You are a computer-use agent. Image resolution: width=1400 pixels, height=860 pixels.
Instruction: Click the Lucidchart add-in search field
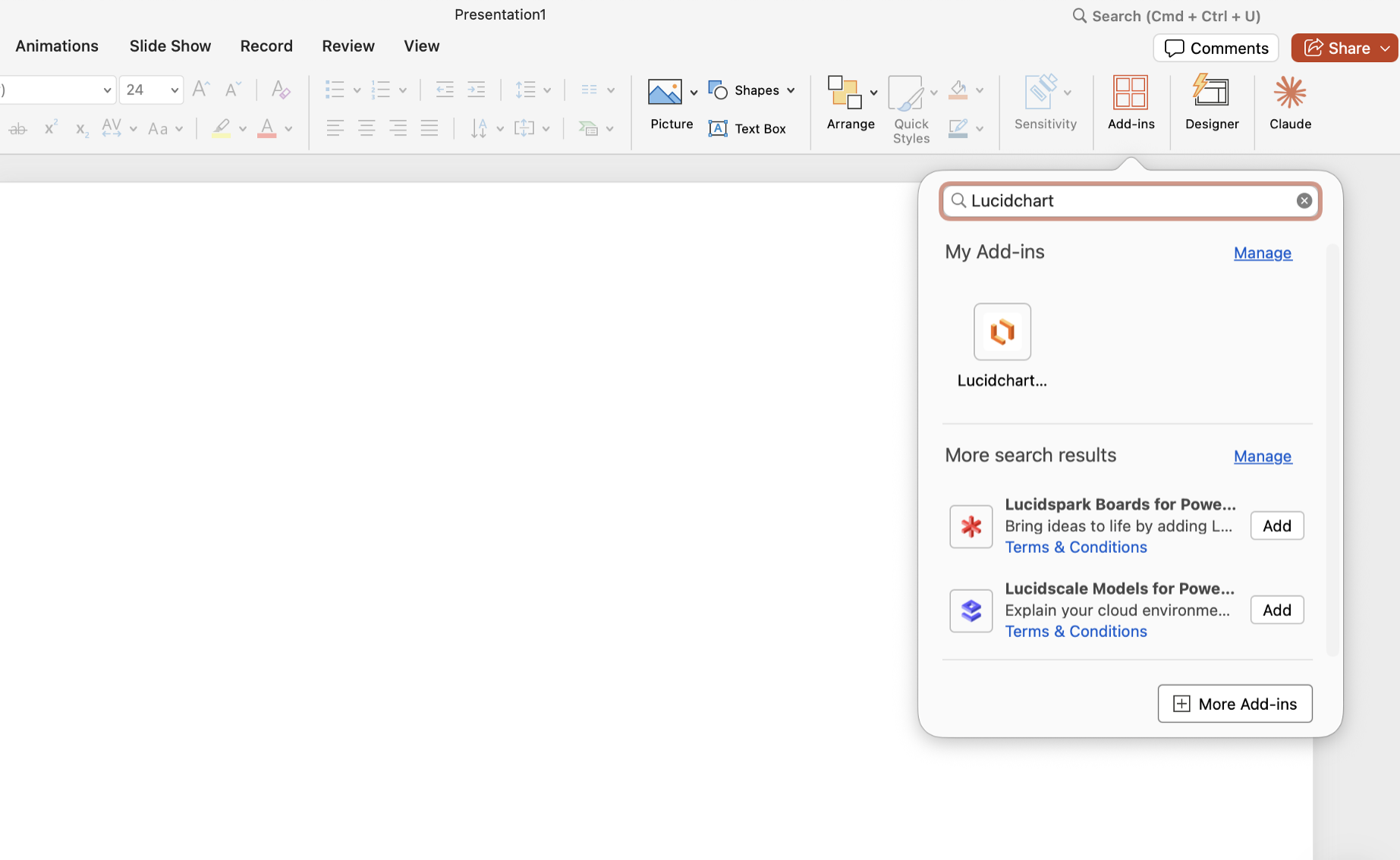pos(1130,201)
